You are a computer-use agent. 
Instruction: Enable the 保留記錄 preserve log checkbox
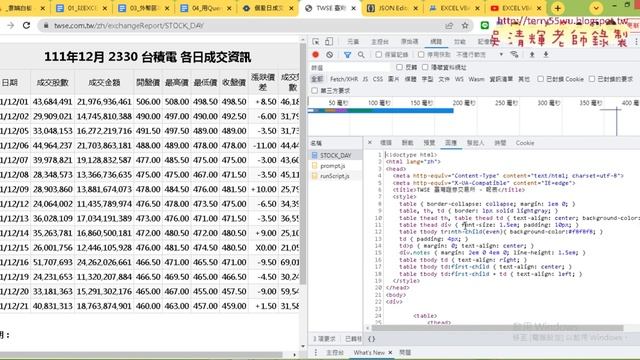point(379,54)
